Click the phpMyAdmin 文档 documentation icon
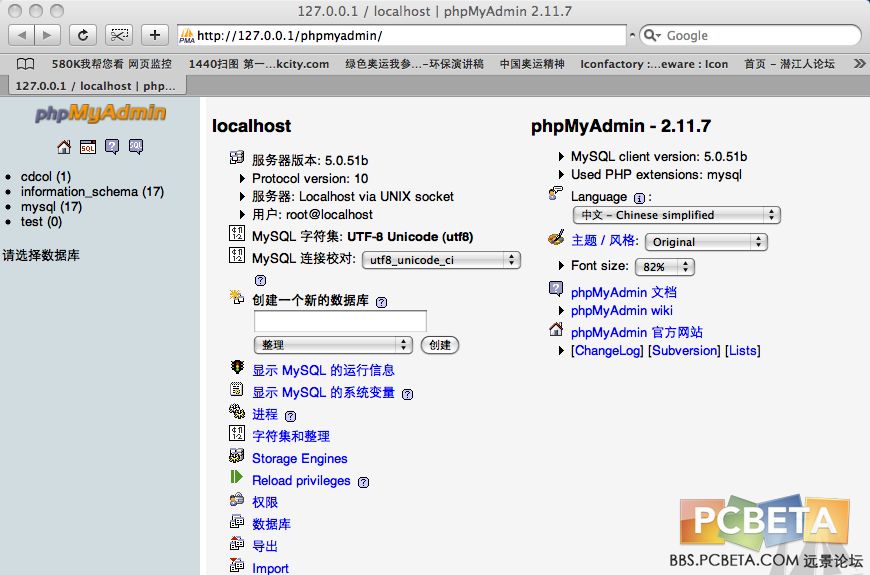870x575 pixels. (556, 289)
